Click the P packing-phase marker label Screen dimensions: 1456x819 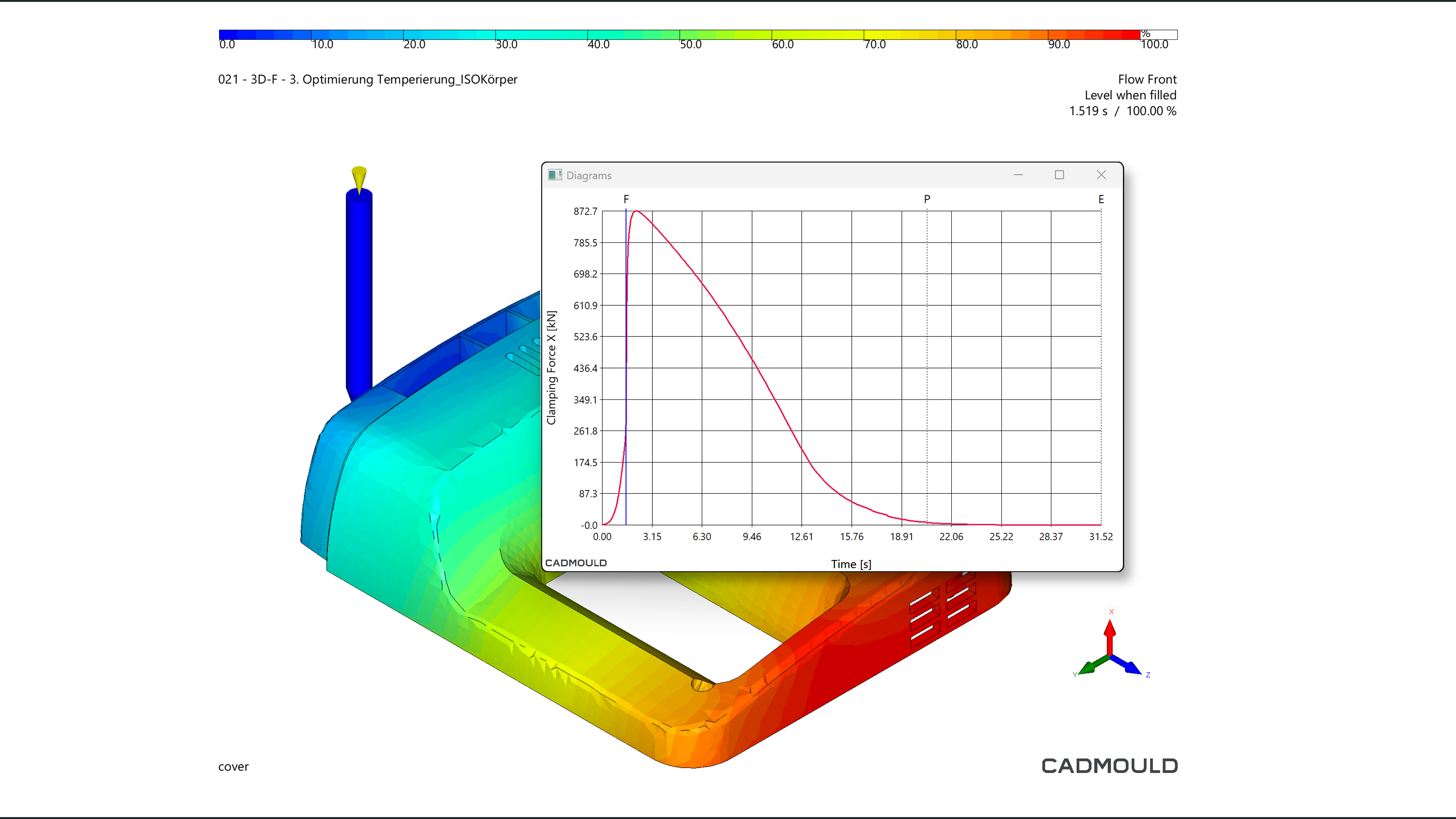pyautogui.click(x=927, y=199)
